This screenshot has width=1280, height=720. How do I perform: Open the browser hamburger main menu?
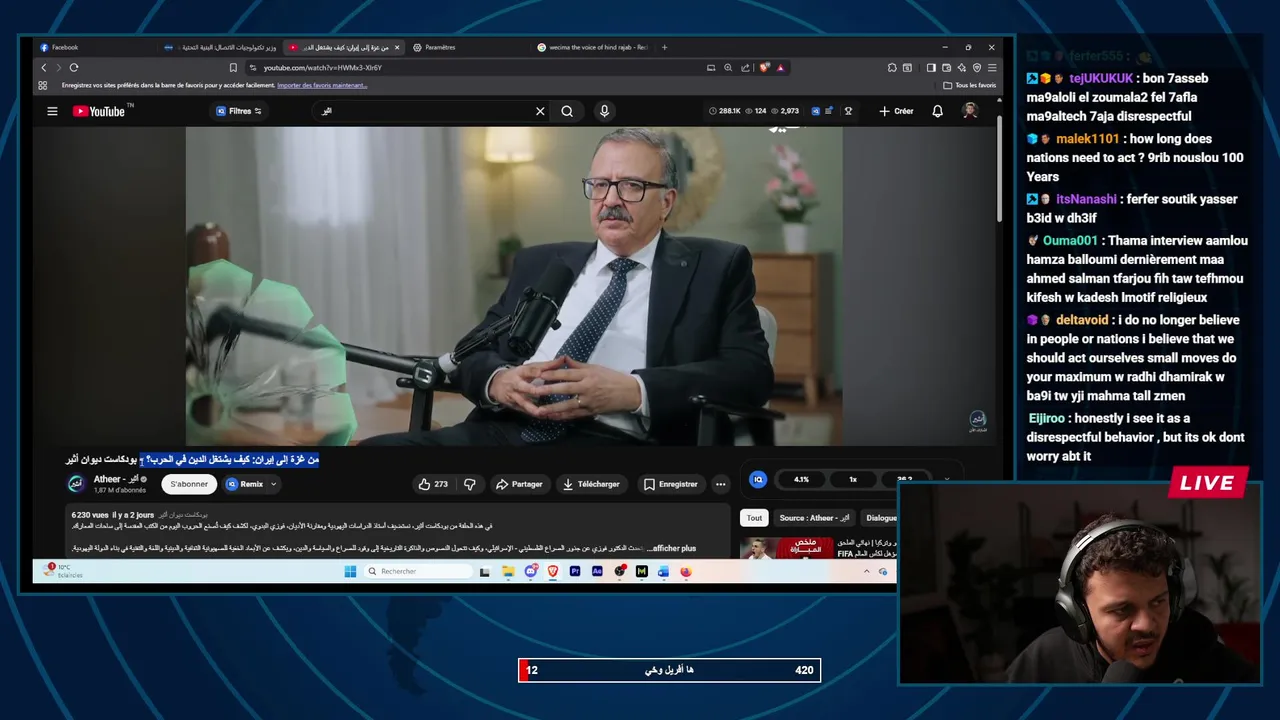pos(991,68)
